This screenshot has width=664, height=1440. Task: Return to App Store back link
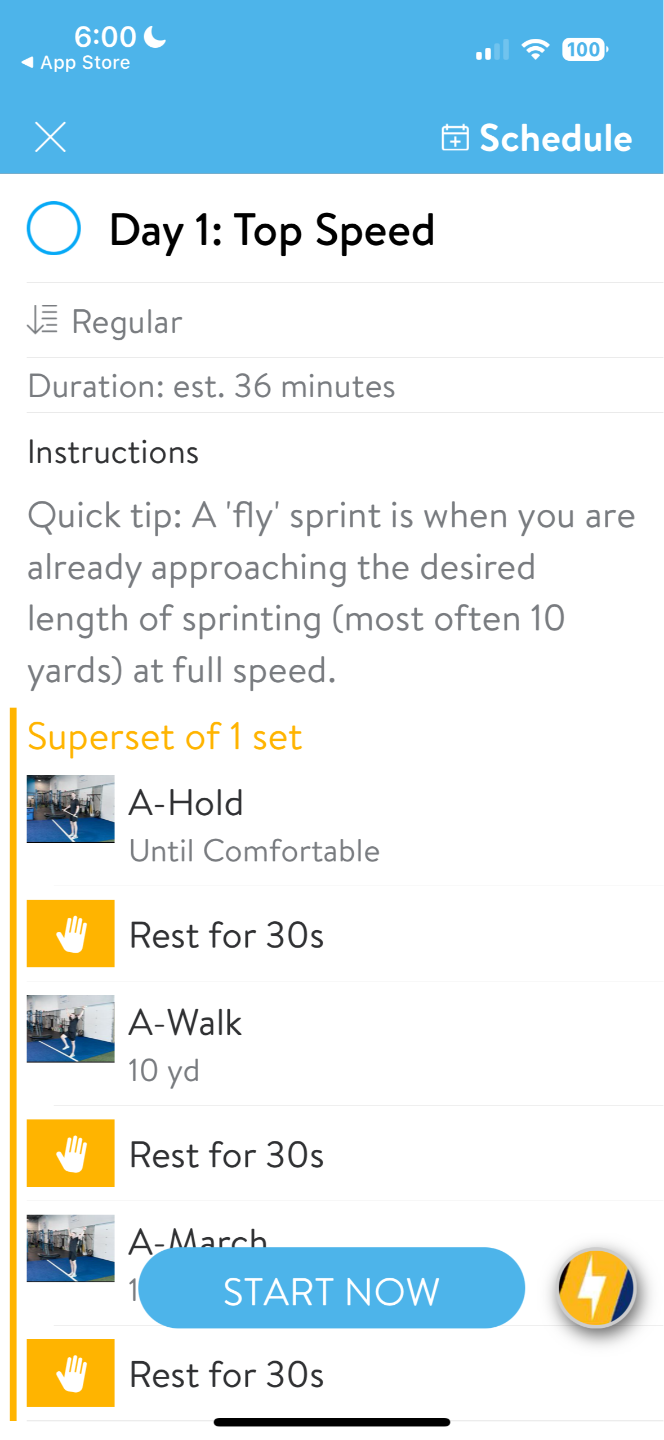point(76,63)
